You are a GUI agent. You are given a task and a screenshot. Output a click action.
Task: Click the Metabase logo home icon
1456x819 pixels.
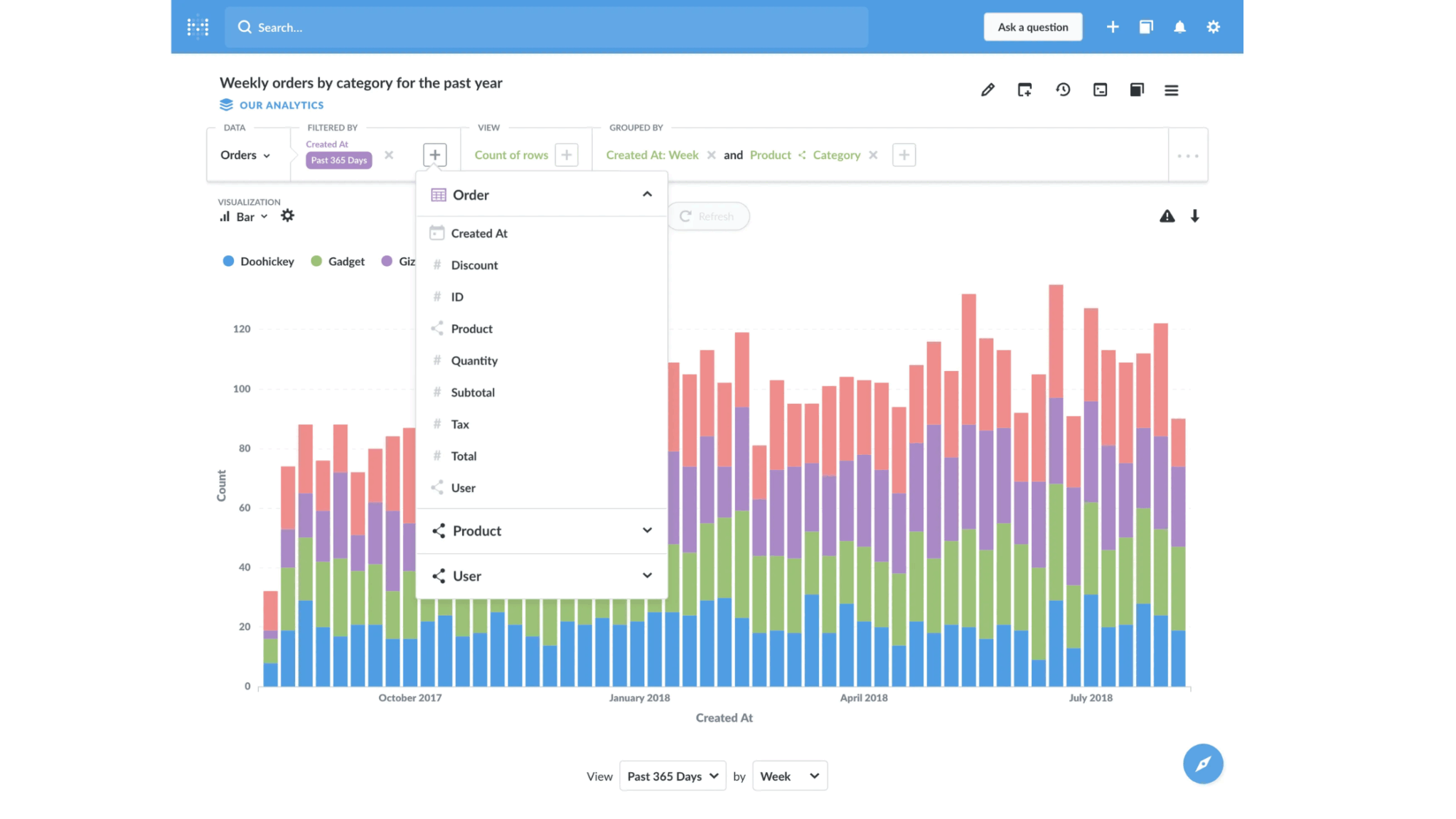click(x=198, y=27)
